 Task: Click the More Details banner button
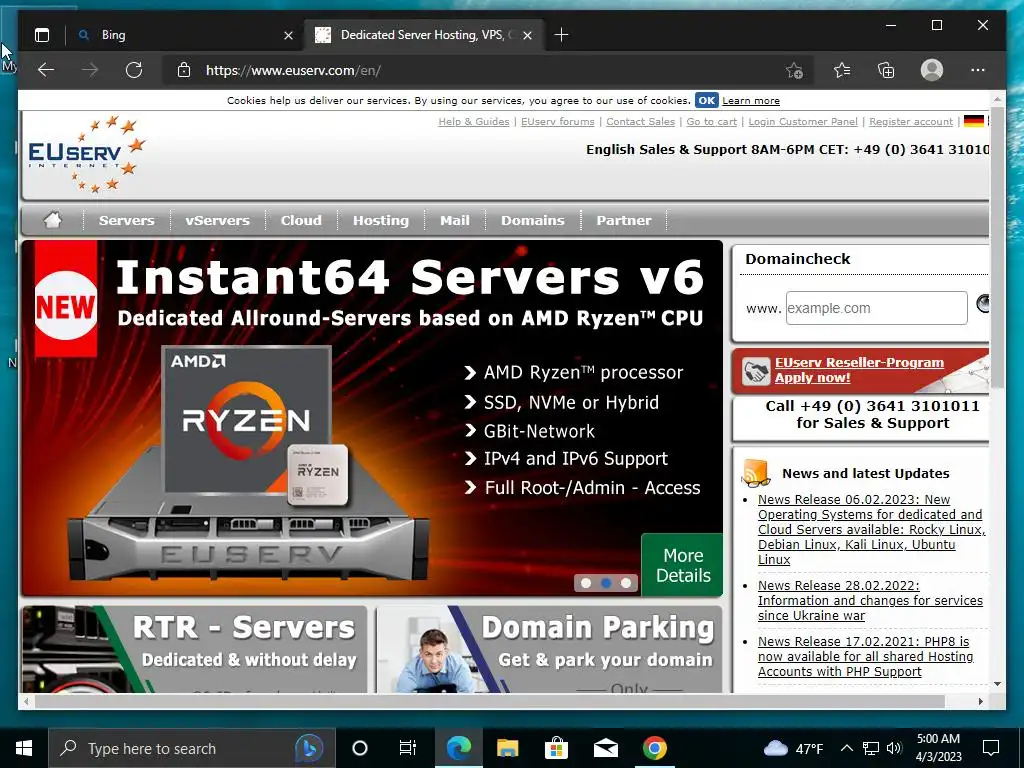click(x=682, y=565)
